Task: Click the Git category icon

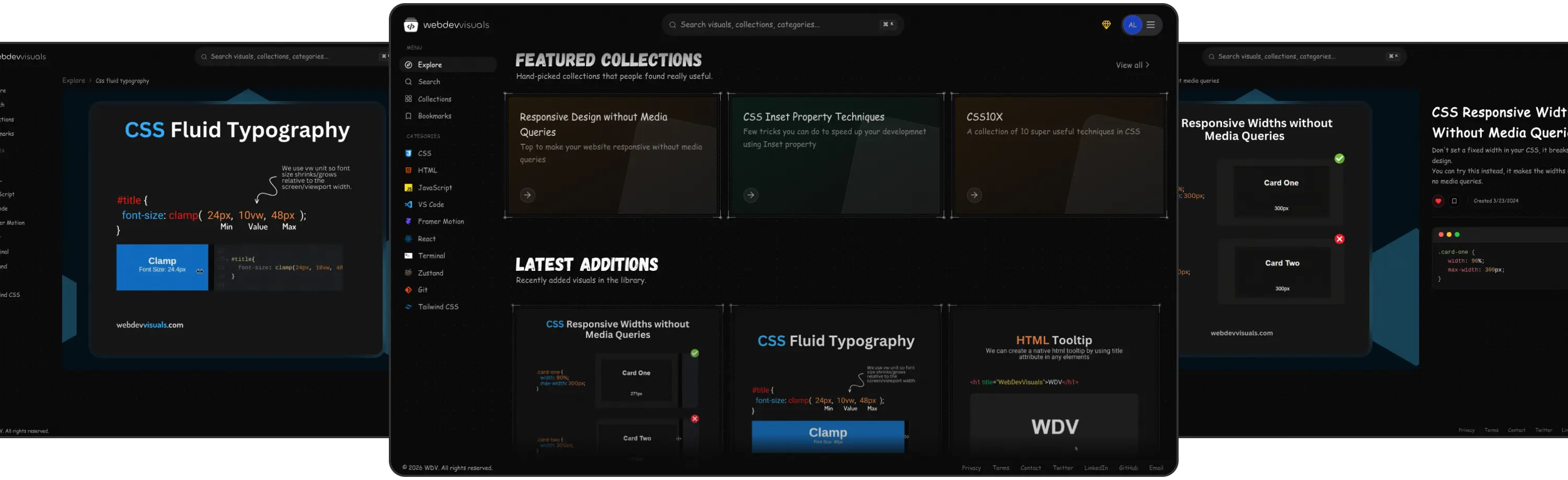Action: point(408,290)
